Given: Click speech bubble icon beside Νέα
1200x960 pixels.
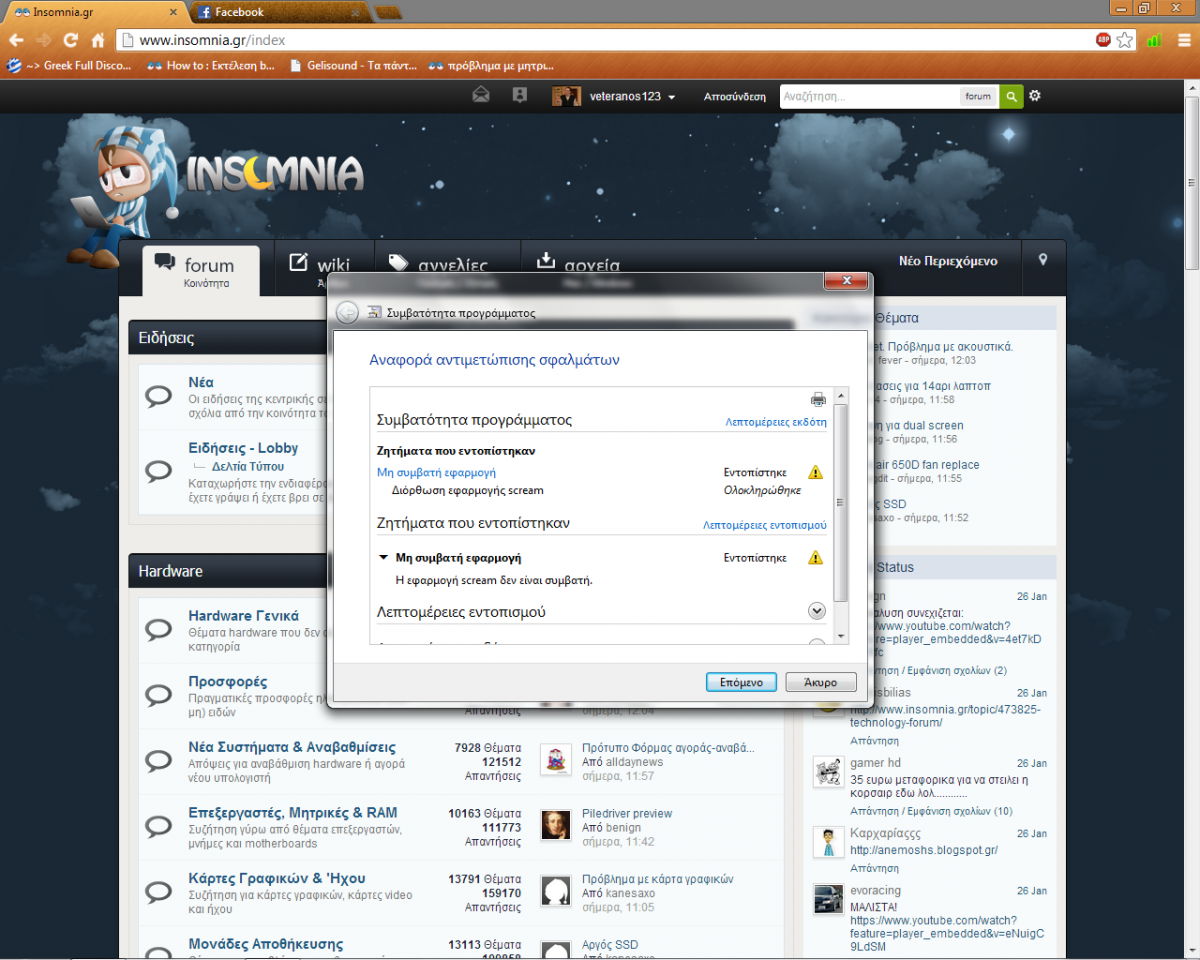Looking at the screenshot, I should (x=159, y=397).
